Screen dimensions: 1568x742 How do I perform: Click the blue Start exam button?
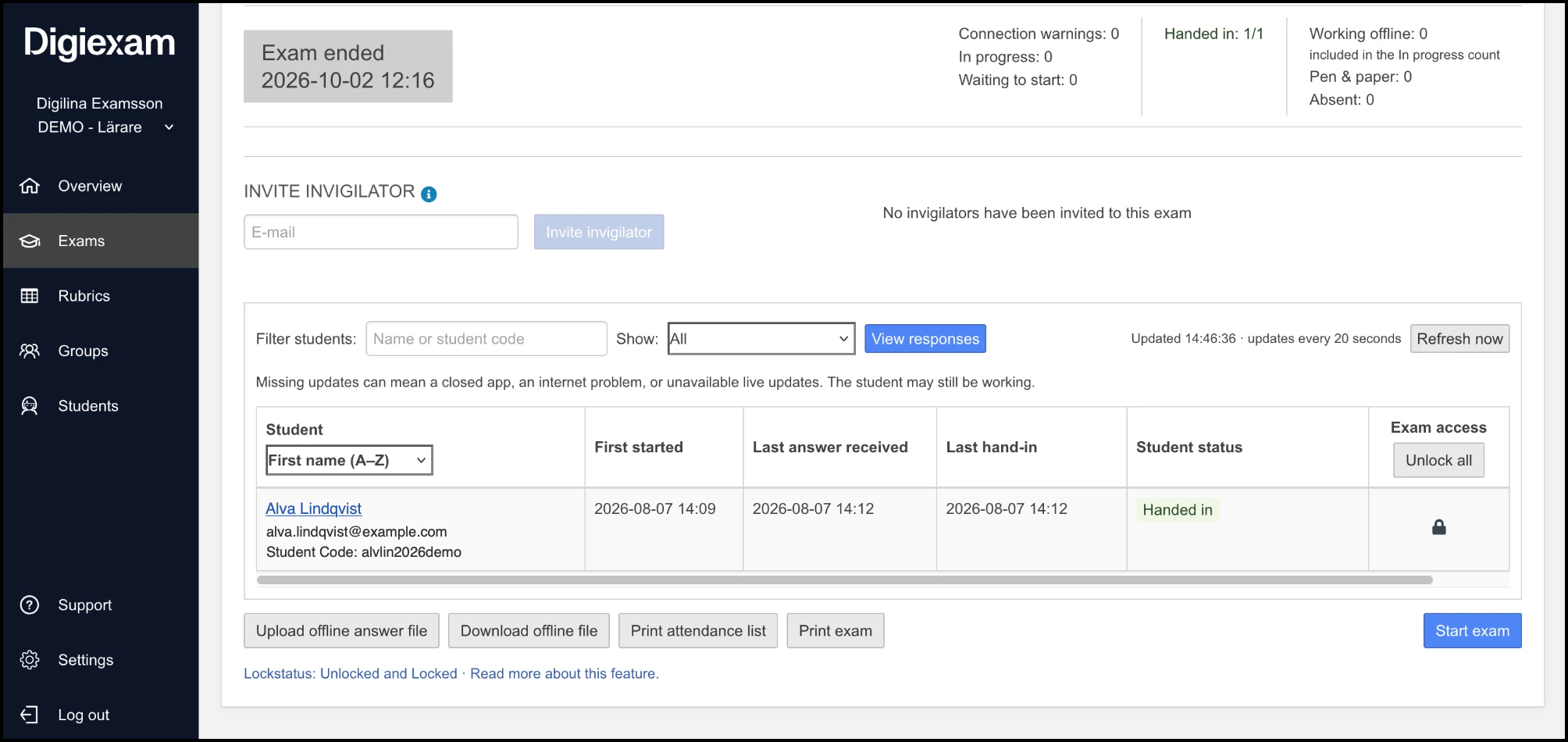pos(1472,630)
